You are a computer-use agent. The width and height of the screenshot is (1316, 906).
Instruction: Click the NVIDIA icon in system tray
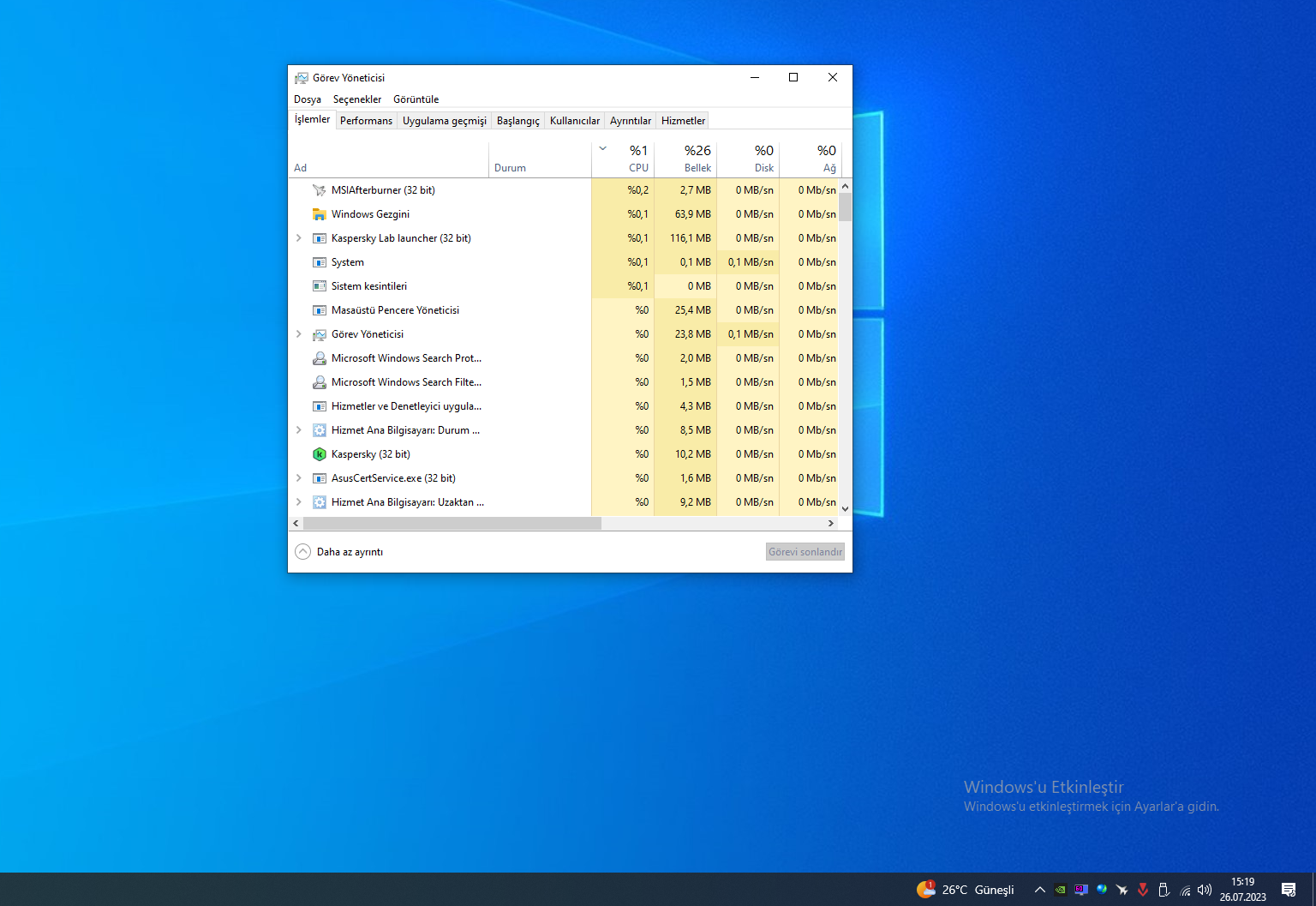click(1061, 890)
